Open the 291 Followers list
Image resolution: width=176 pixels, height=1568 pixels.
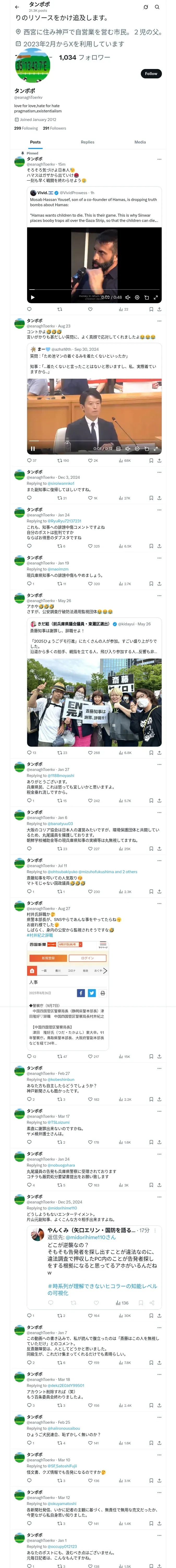pyautogui.click(x=54, y=128)
